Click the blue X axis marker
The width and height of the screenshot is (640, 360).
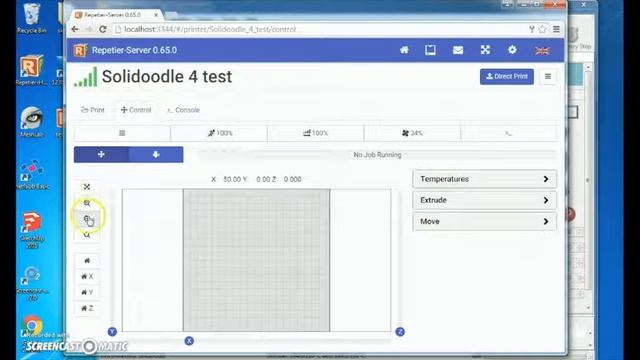pyautogui.click(x=189, y=340)
